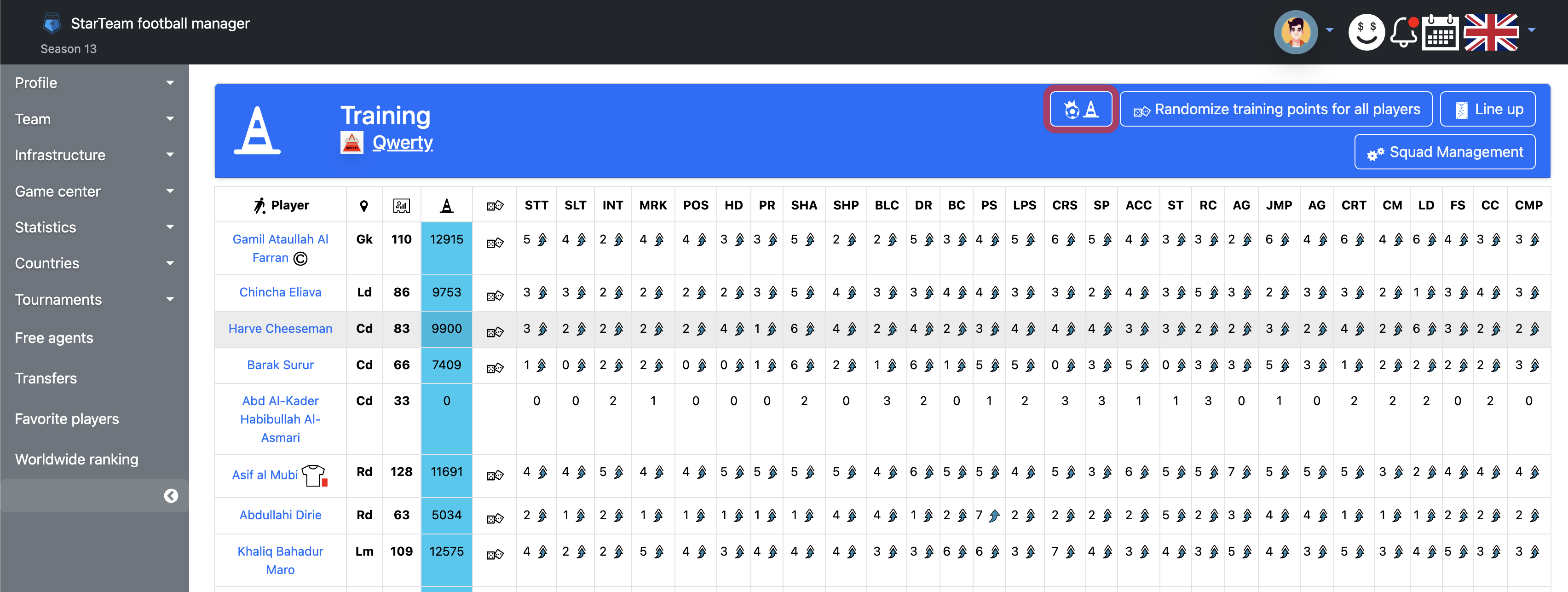This screenshot has height=592, width=1568.
Task: Open the dropdown arrow next to the avatar
Action: [x=1330, y=30]
